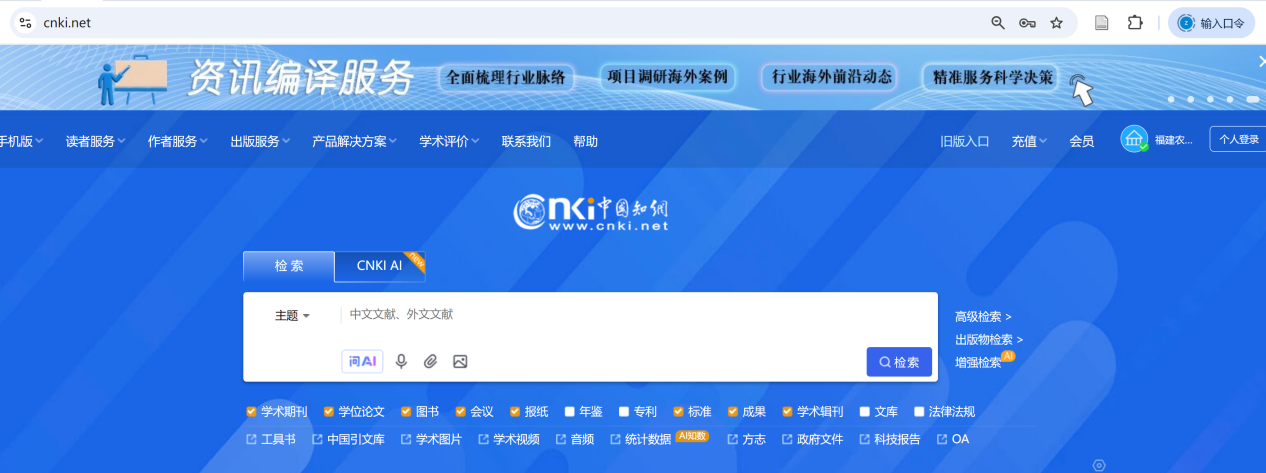Expand the 充值 dropdown
Screen dimensions: 1266x473
pyautogui.click(x=1029, y=141)
